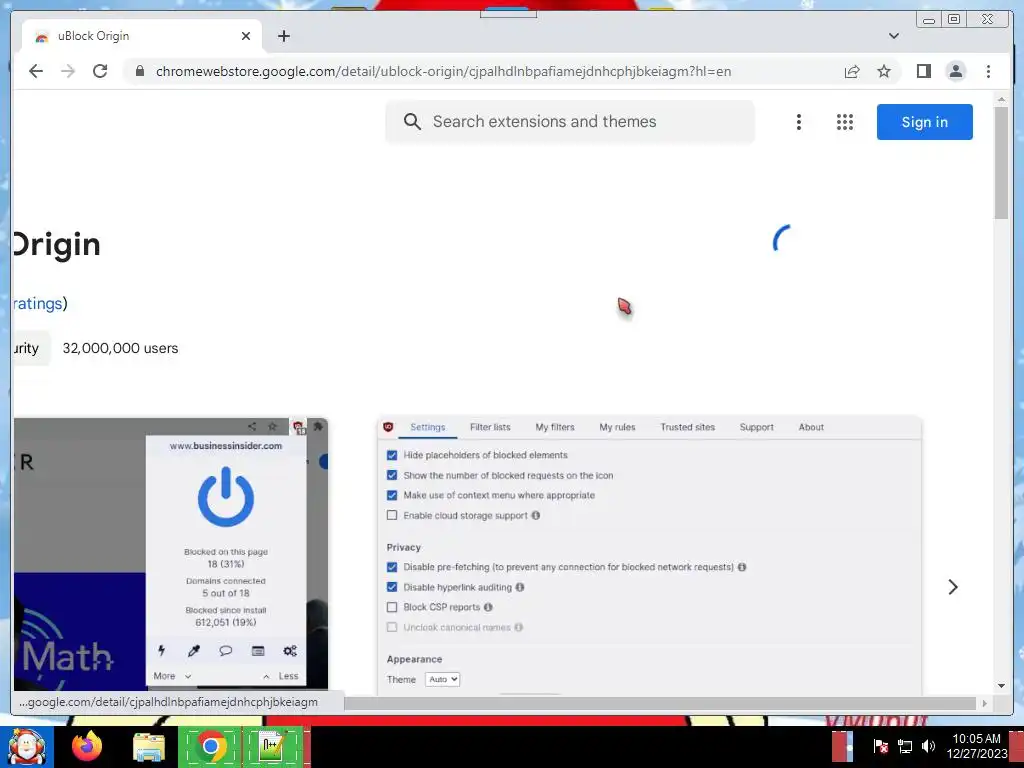Image resolution: width=1024 pixels, height=768 pixels.
Task: Click the Uncloak canonical names checkbox
Action: tap(392, 627)
